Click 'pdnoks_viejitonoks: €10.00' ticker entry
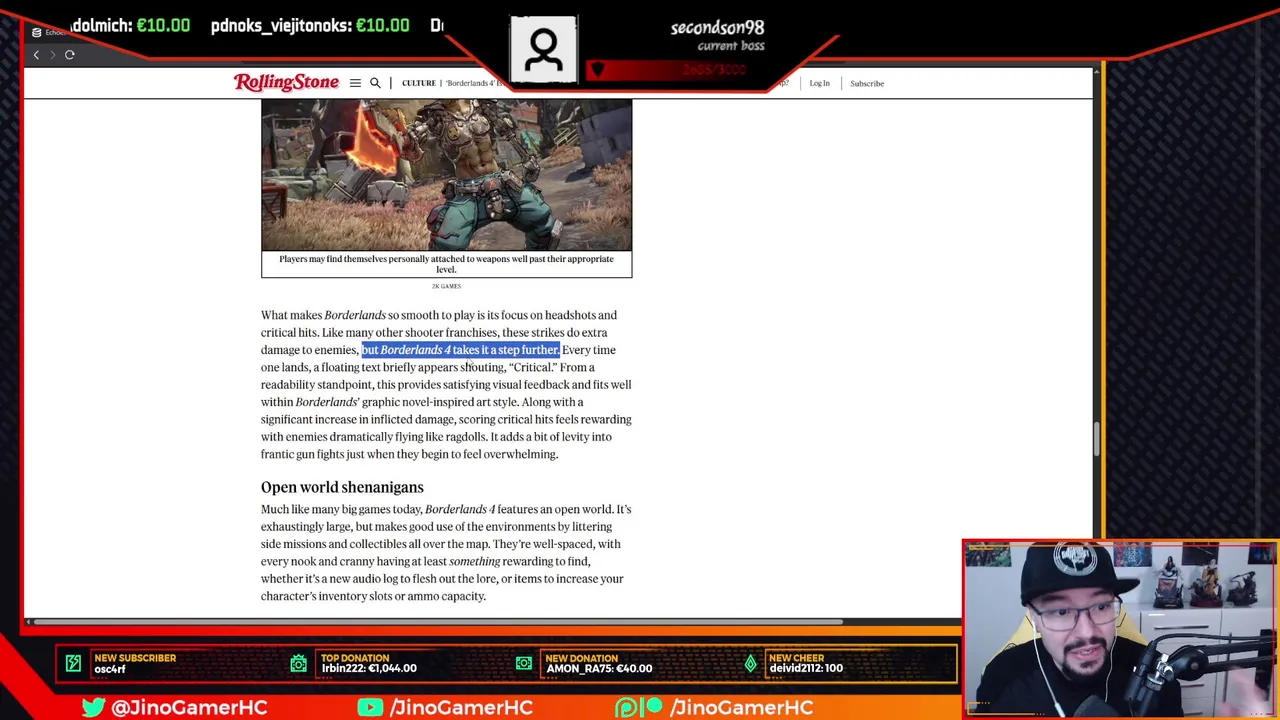The height and width of the screenshot is (720, 1280). [x=310, y=26]
